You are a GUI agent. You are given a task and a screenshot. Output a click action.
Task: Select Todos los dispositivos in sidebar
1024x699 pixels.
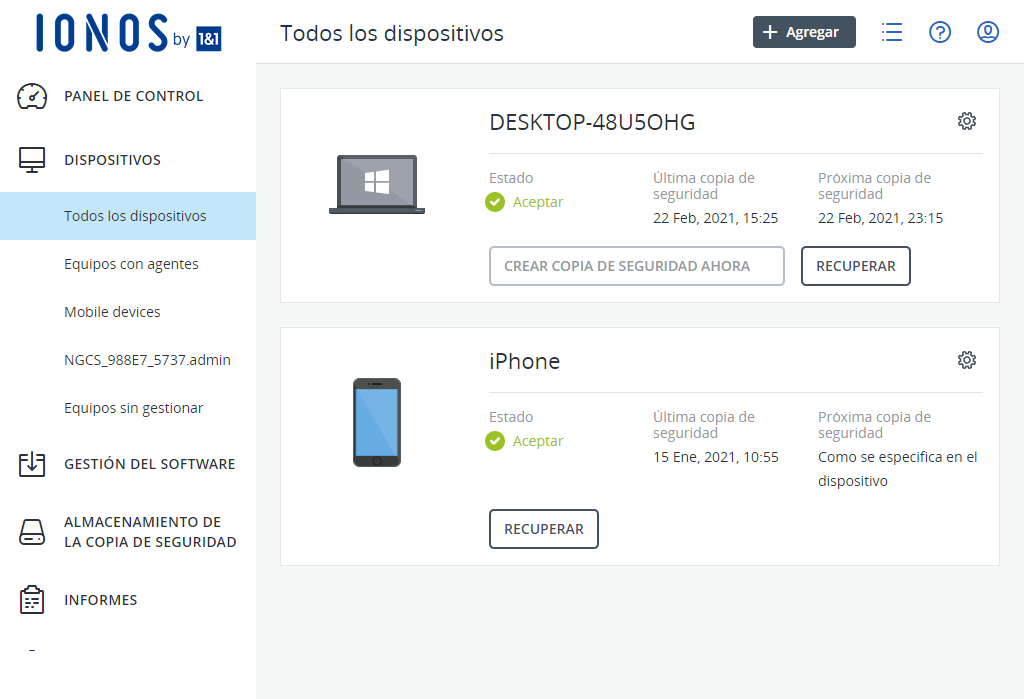click(128, 216)
